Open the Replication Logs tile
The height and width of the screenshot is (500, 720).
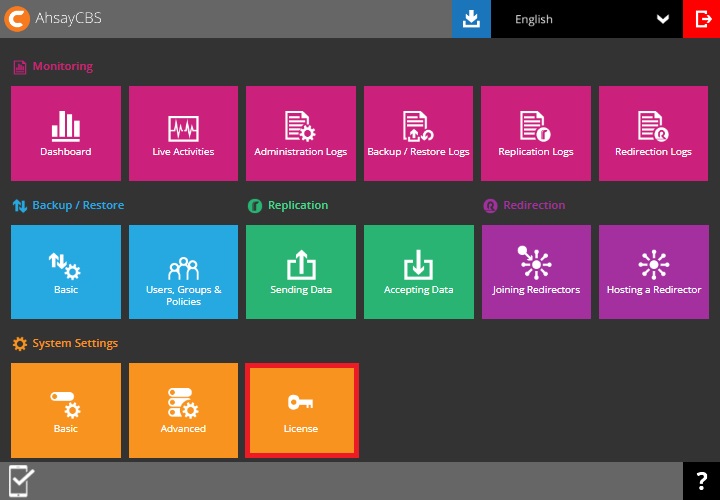click(x=536, y=133)
